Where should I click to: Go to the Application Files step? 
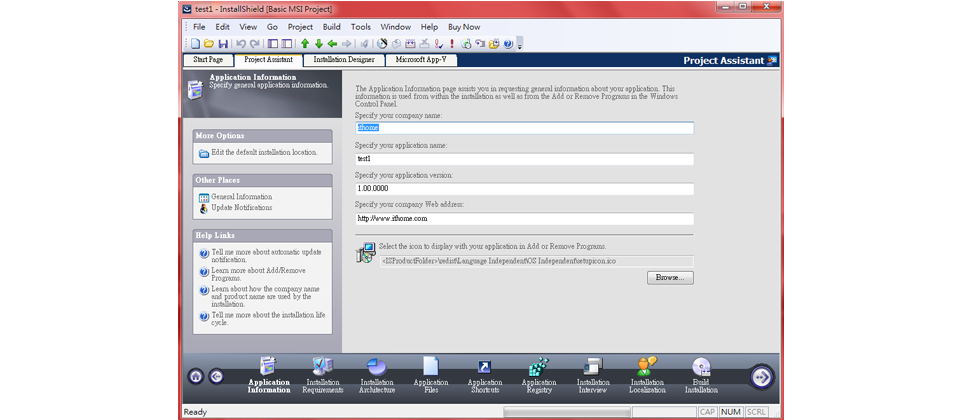(x=431, y=373)
